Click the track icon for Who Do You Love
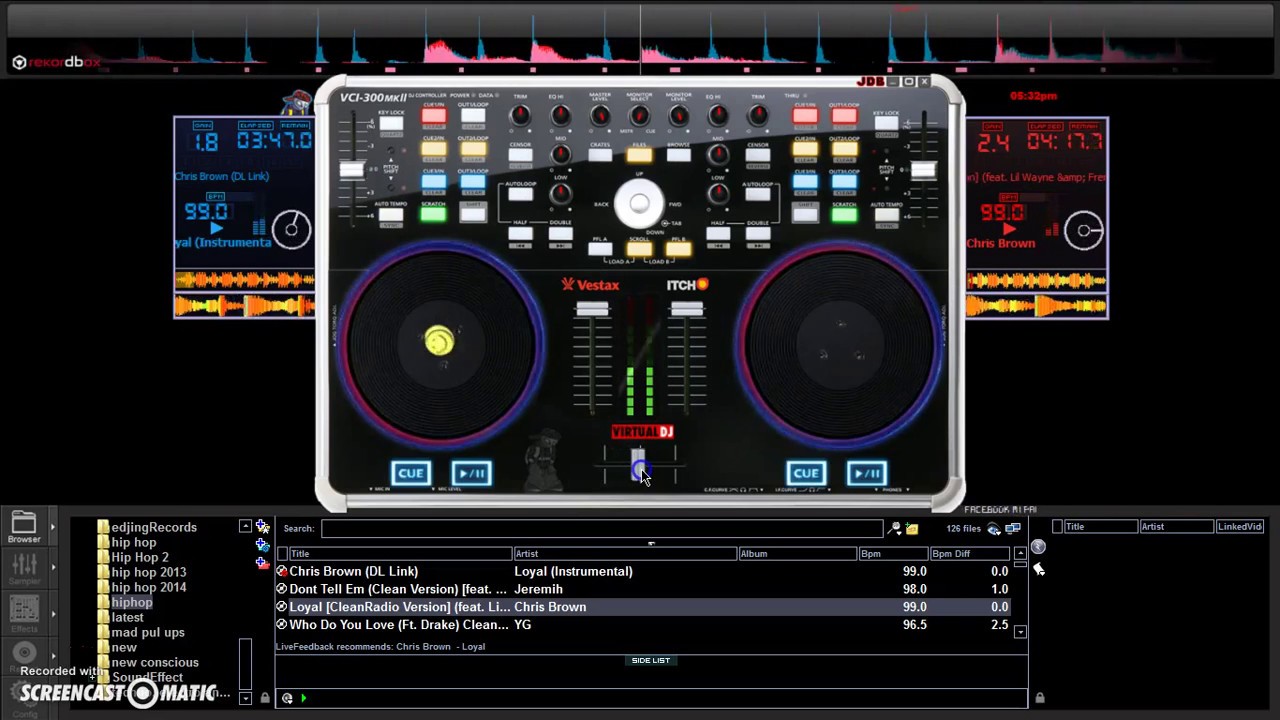 [282, 624]
